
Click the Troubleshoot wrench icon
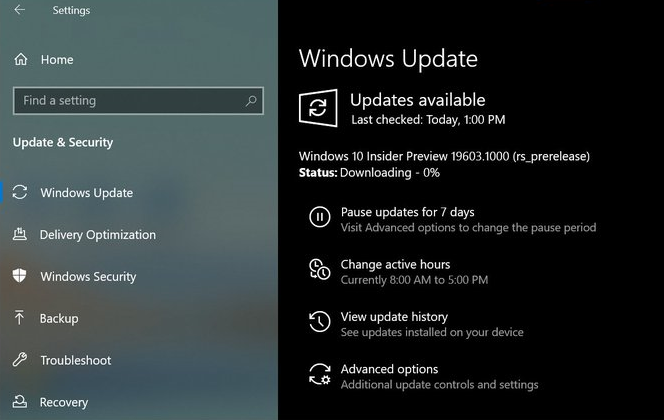coord(19,359)
